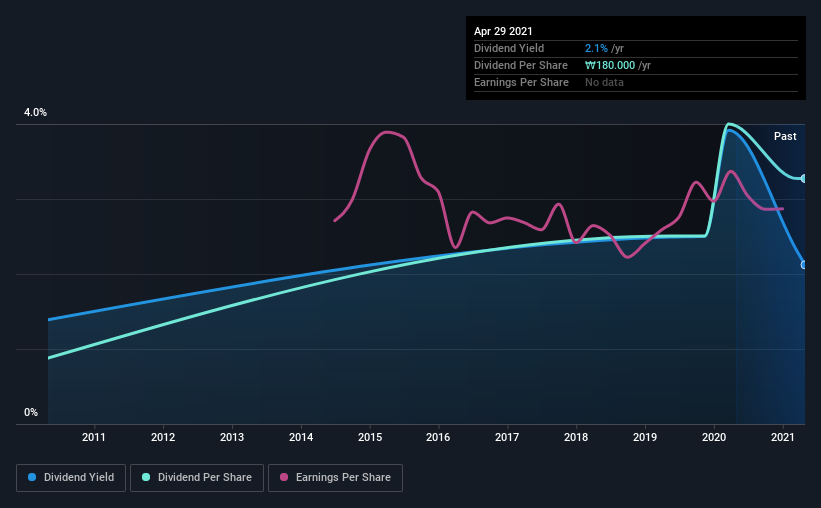Viewport: 821px width, 508px height.
Task: Select the Dividend Per Share endpoint marker
Action: click(x=804, y=179)
